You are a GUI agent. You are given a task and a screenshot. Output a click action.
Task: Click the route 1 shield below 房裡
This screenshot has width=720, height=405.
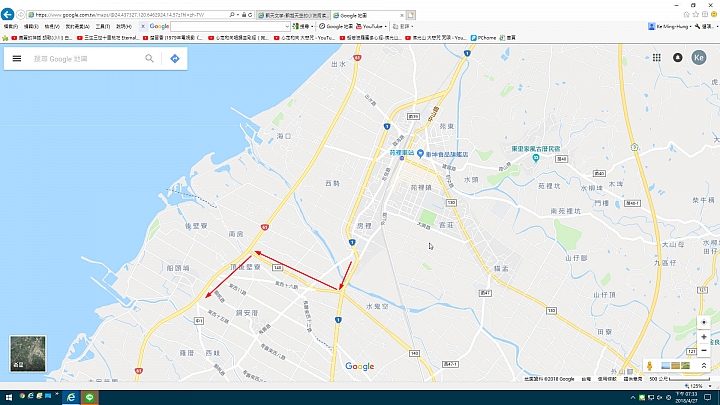352,242
